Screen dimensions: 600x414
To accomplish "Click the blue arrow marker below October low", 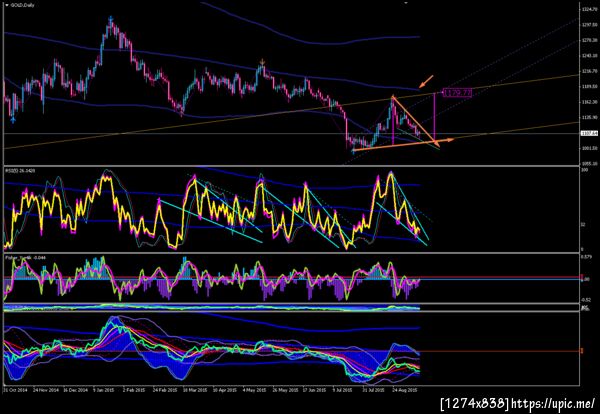I will click(x=14, y=120).
